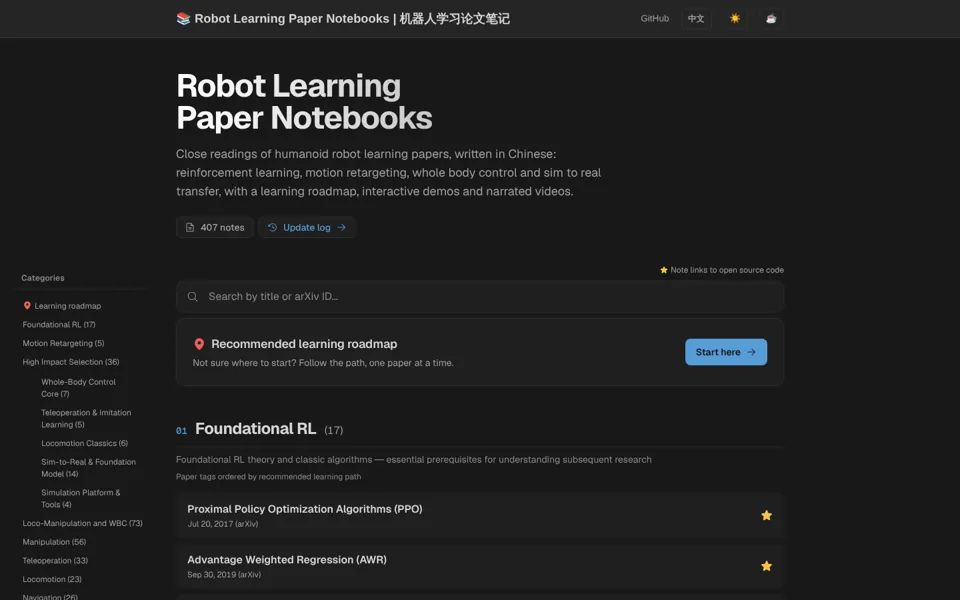Click the red pin icon in roadmap card
Image resolution: width=960 pixels, height=600 pixels.
tap(199, 344)
